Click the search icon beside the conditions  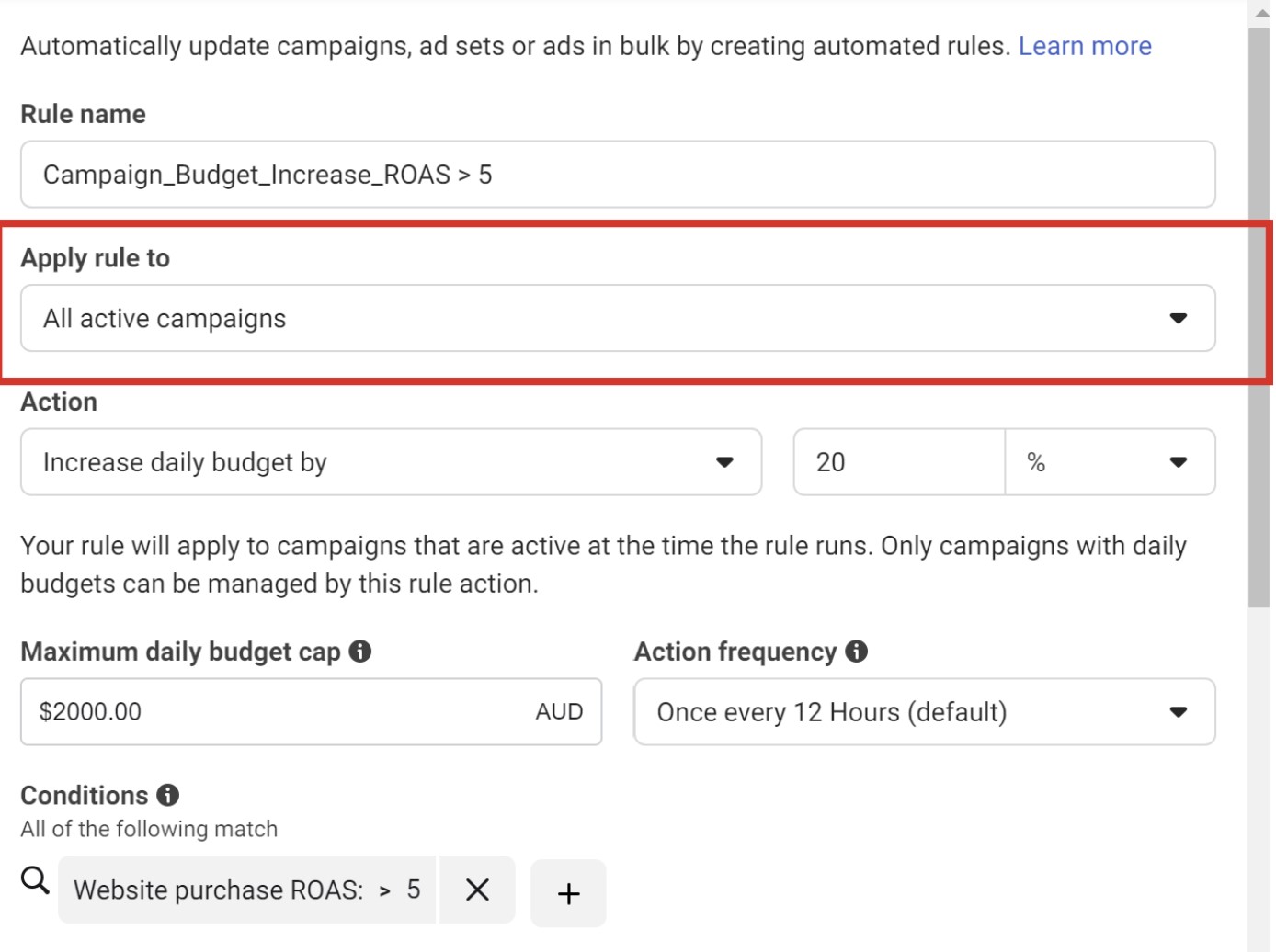pyautogui.click(x=36, y=882)
